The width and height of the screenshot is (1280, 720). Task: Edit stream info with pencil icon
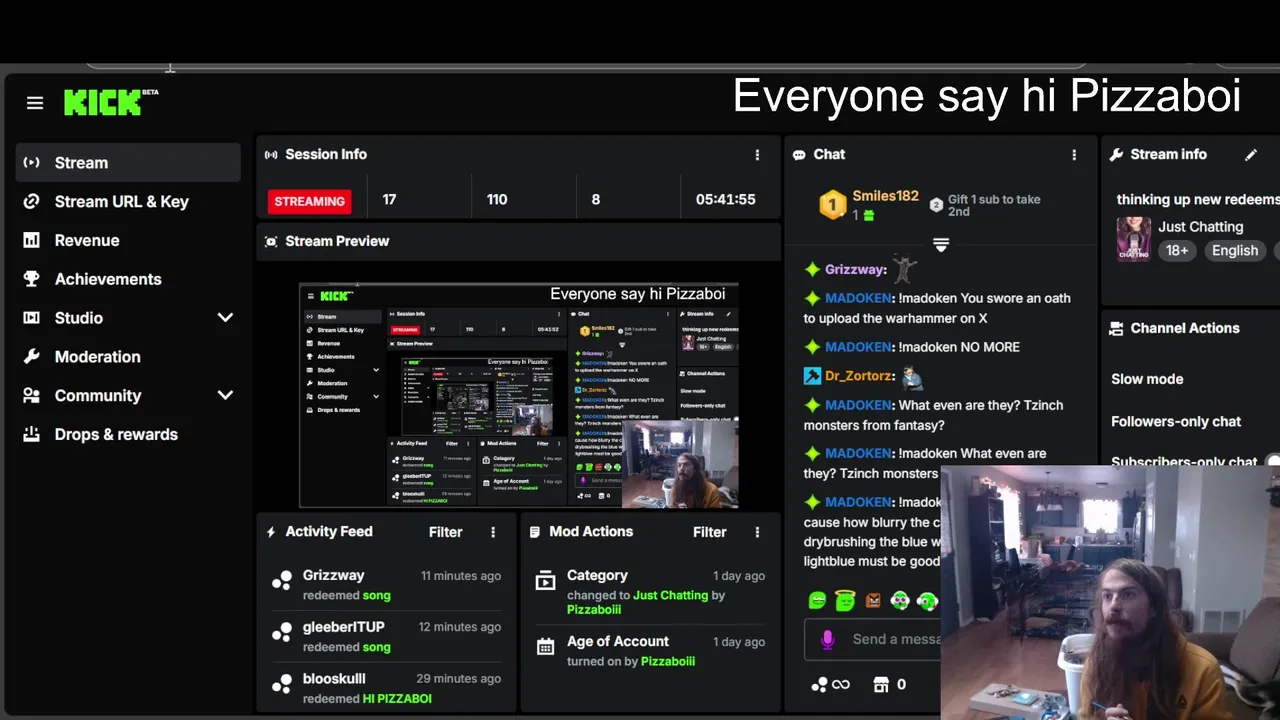1250,155
